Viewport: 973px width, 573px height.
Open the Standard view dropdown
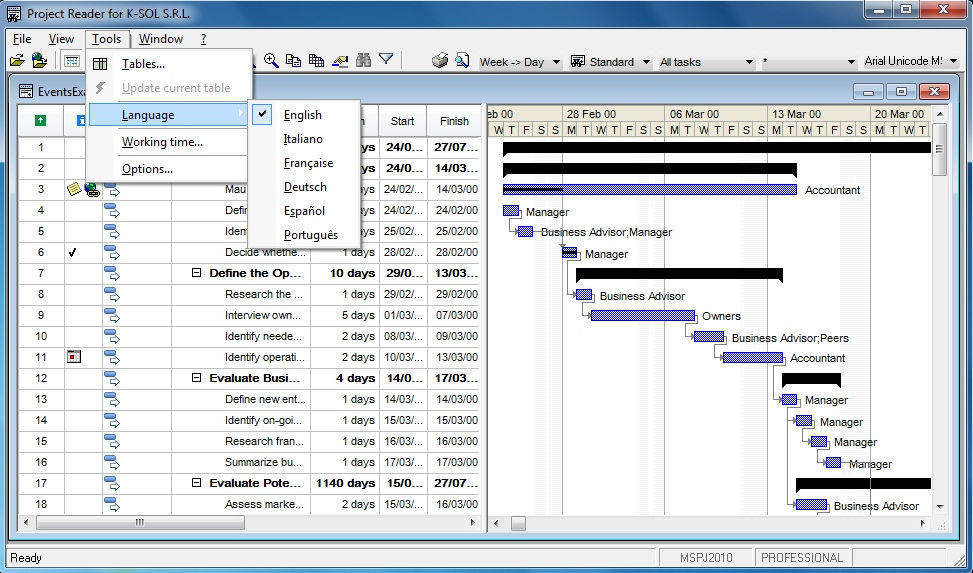646,62
